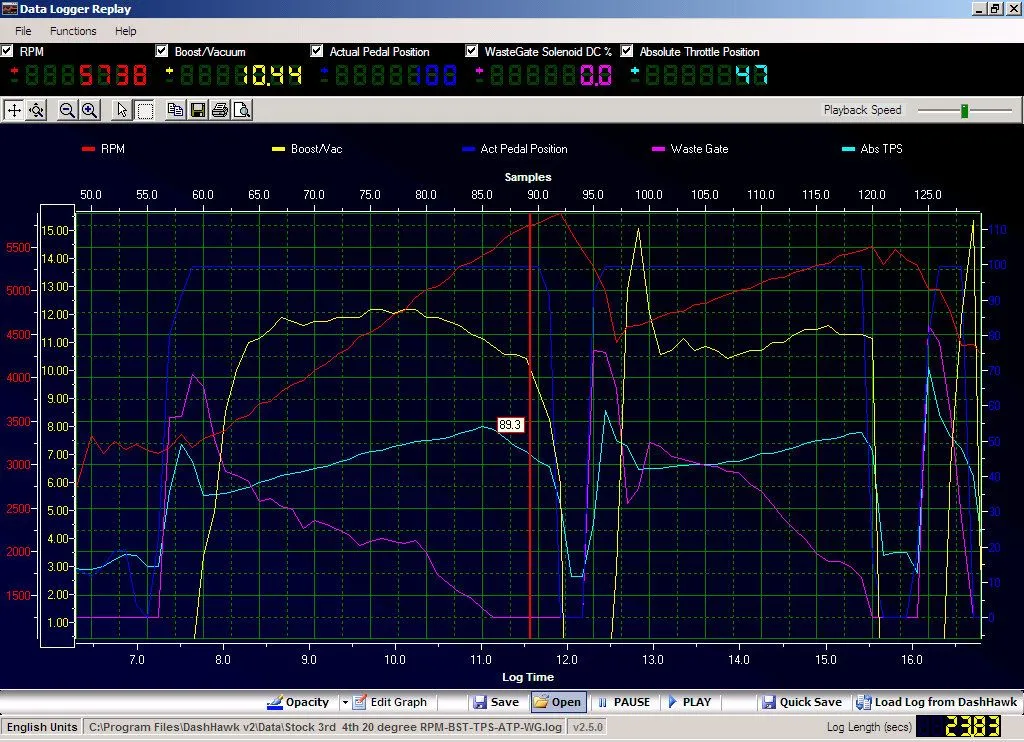1024x742 pixels.
Task: Copy the graph with the copy icon
Action: click(x=176, y=111)
